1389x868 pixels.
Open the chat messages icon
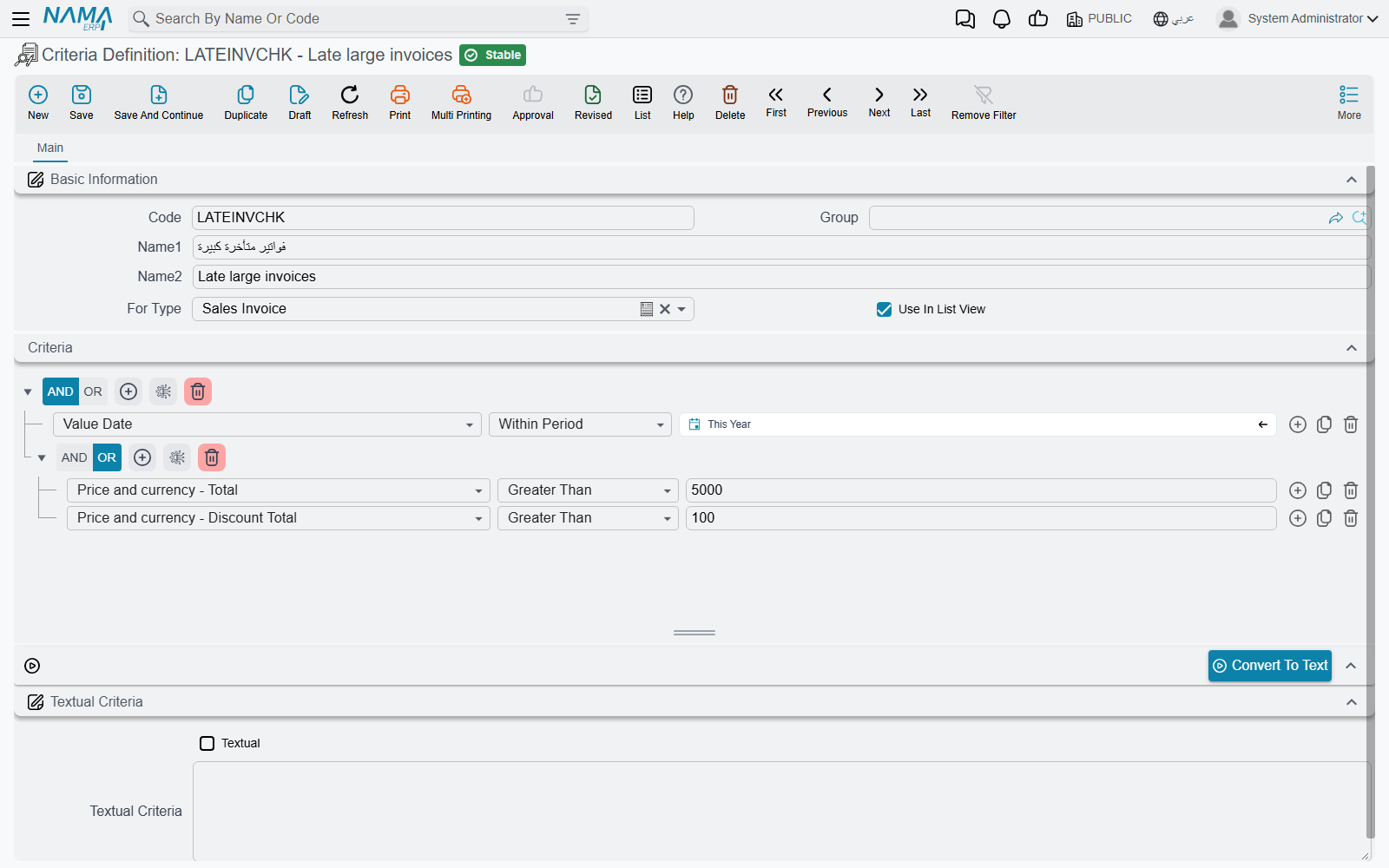tap(964, 19)
